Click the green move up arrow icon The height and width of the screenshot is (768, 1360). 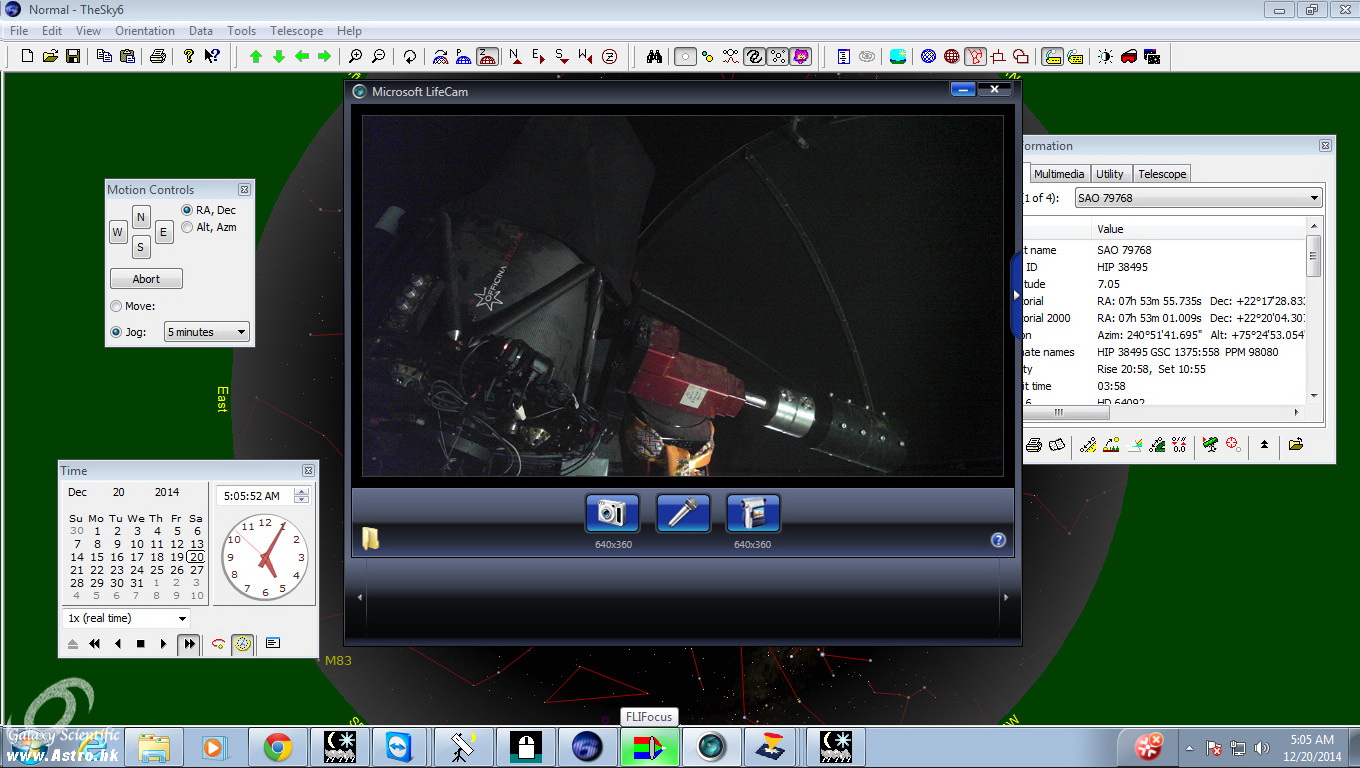coord(256,57)
